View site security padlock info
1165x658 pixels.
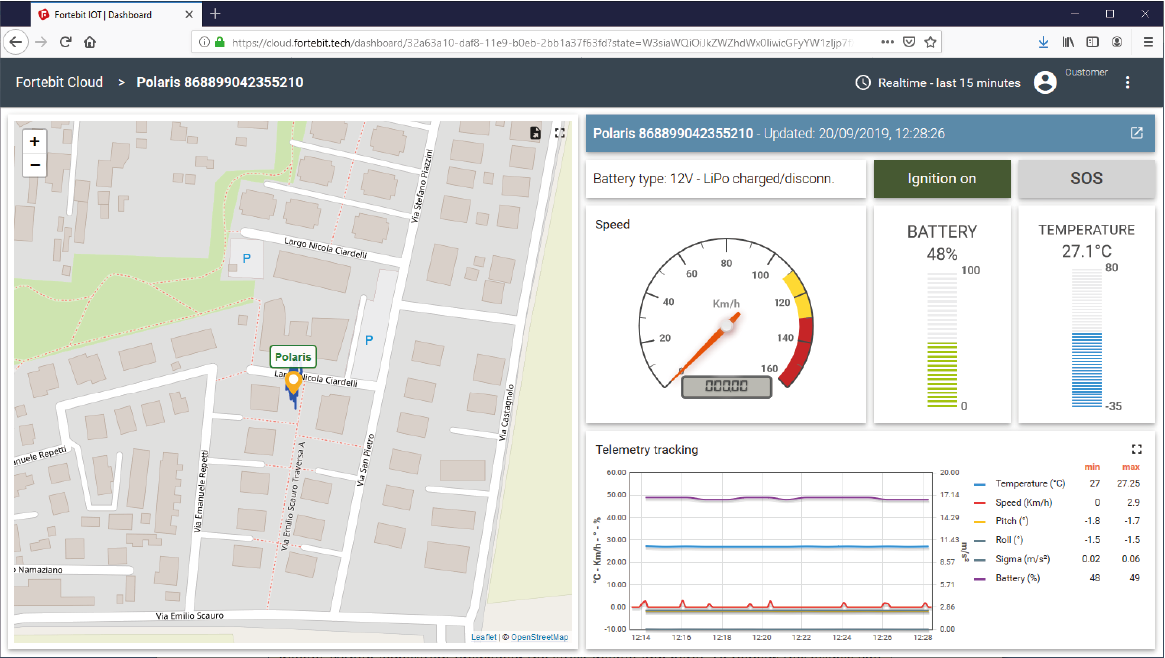click(220, 42)
